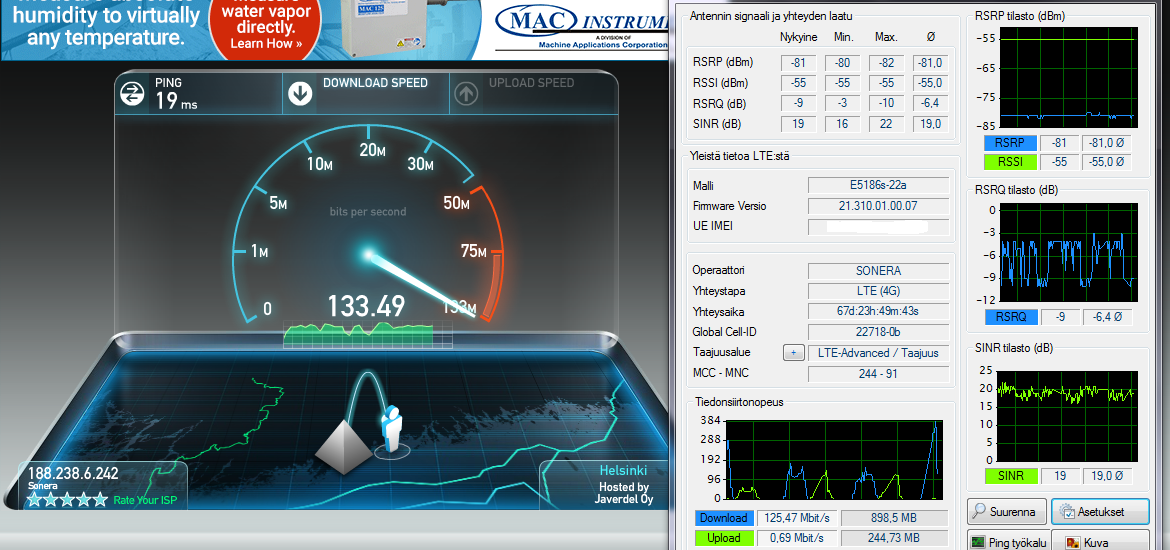Open the Suurenna magnifier button

point(1007,512)
